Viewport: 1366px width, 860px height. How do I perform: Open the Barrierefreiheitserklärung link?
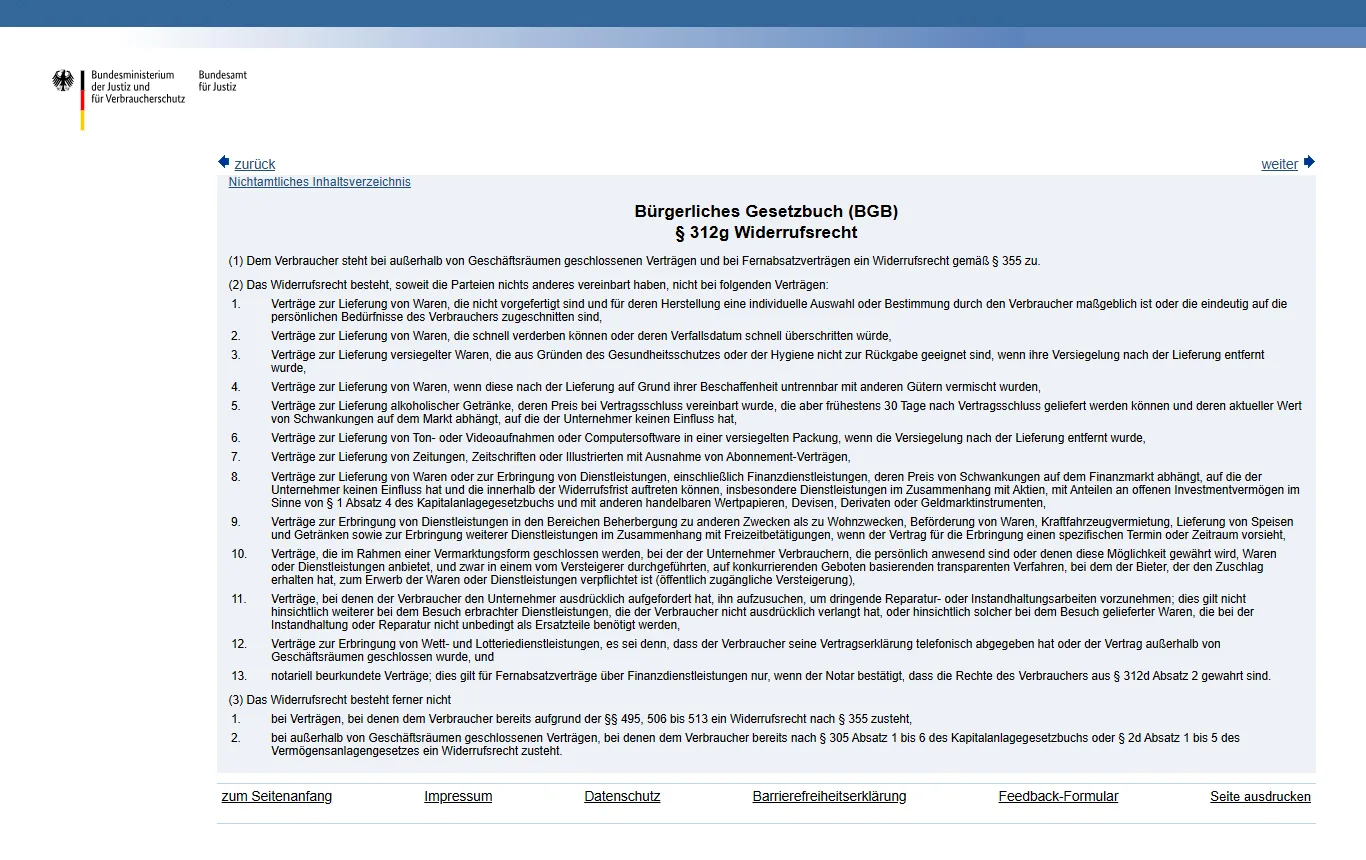[x=829, y=797]
